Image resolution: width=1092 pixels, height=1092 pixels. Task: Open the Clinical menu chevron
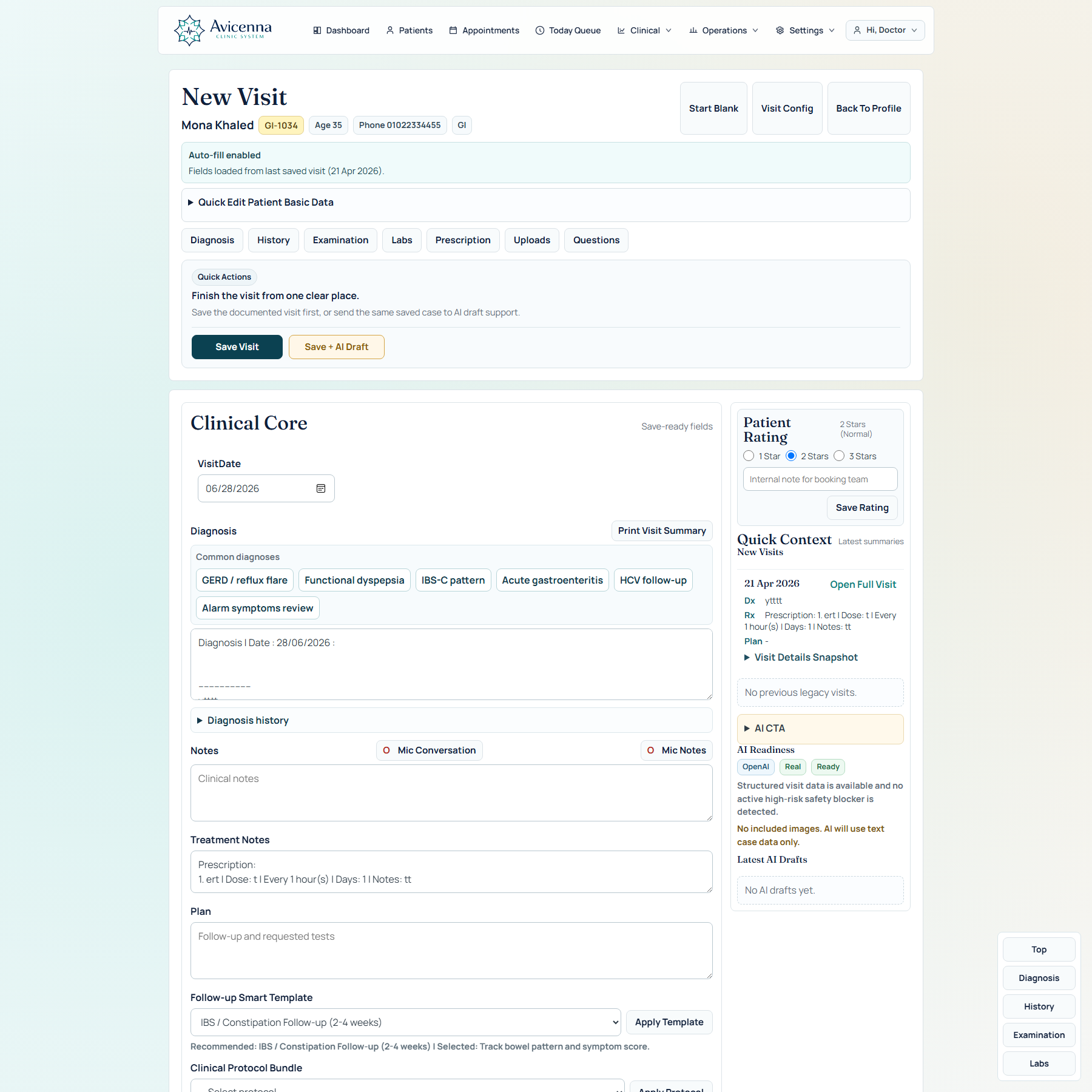pyautogui.click(x=669, y=30)
